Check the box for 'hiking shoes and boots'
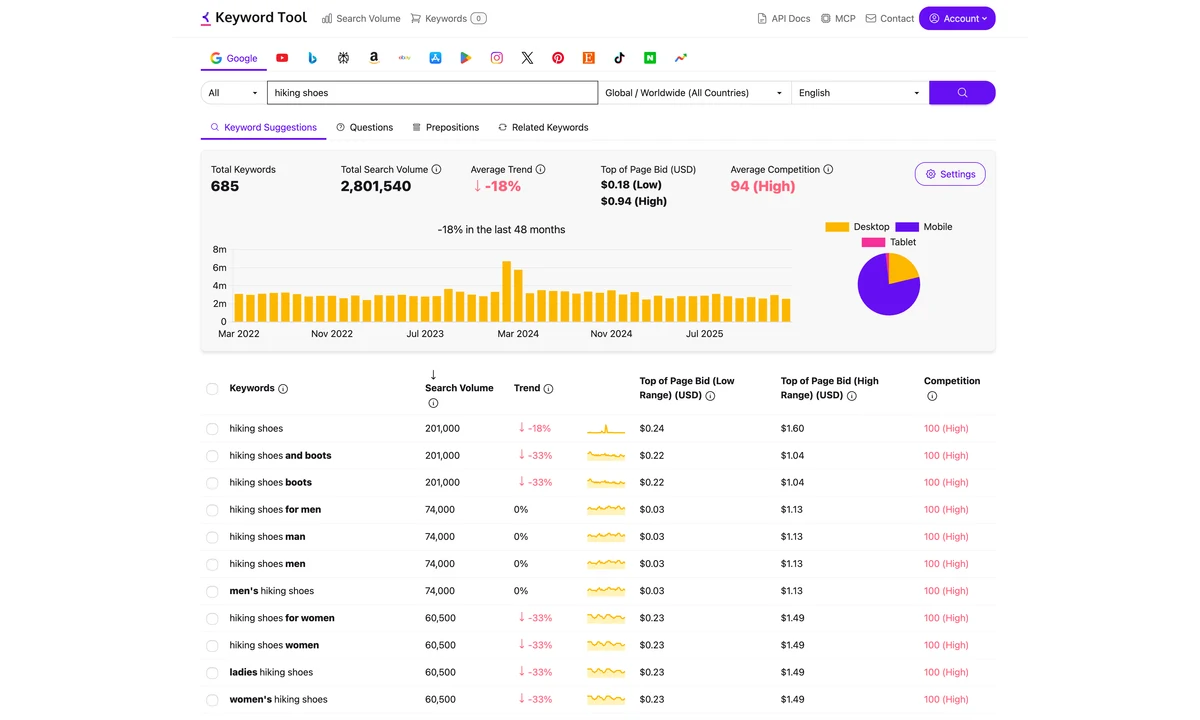This screenshot has height=720, width=1200. coord(212,456)
